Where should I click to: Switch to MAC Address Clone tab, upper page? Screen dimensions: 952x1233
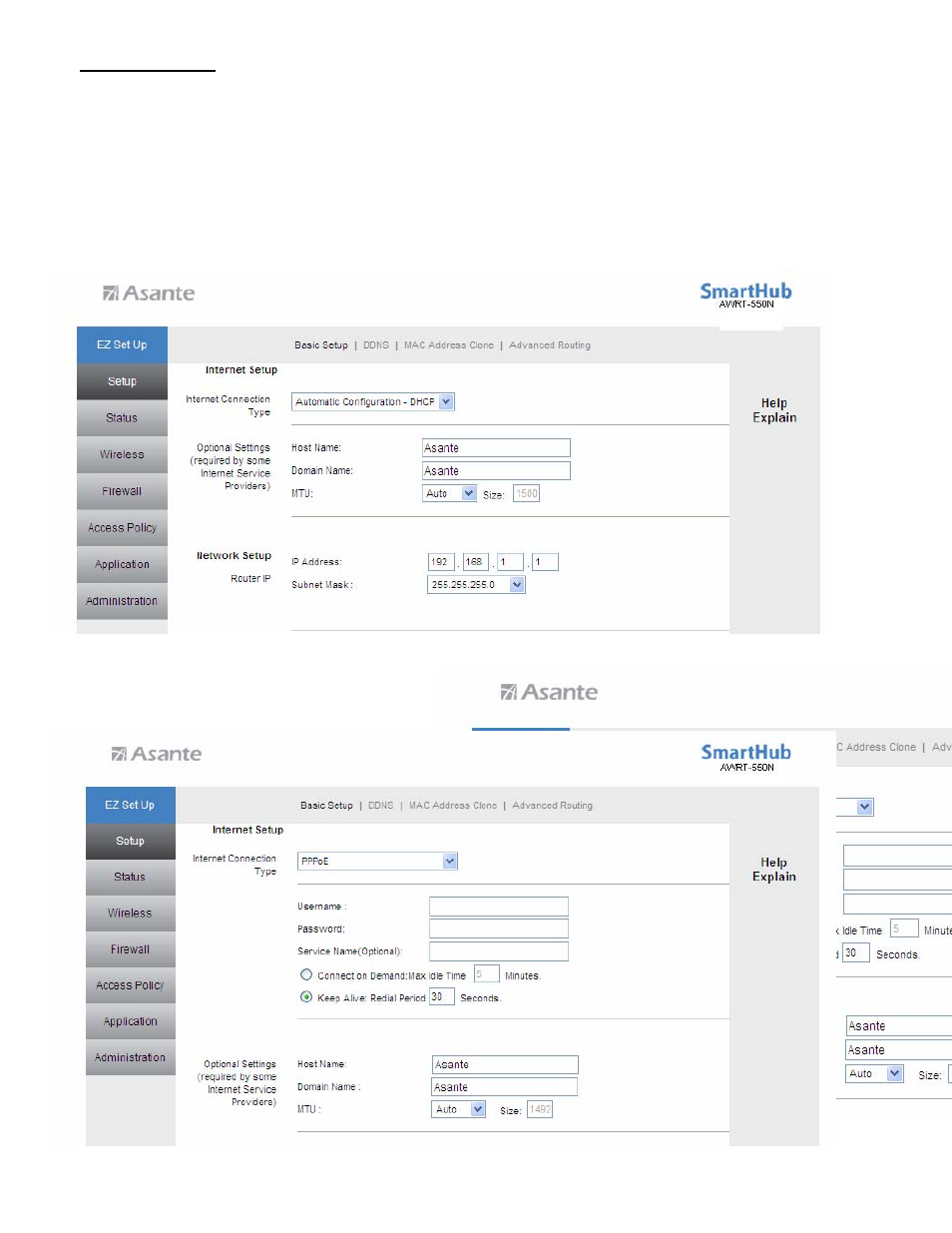point(449,345)
